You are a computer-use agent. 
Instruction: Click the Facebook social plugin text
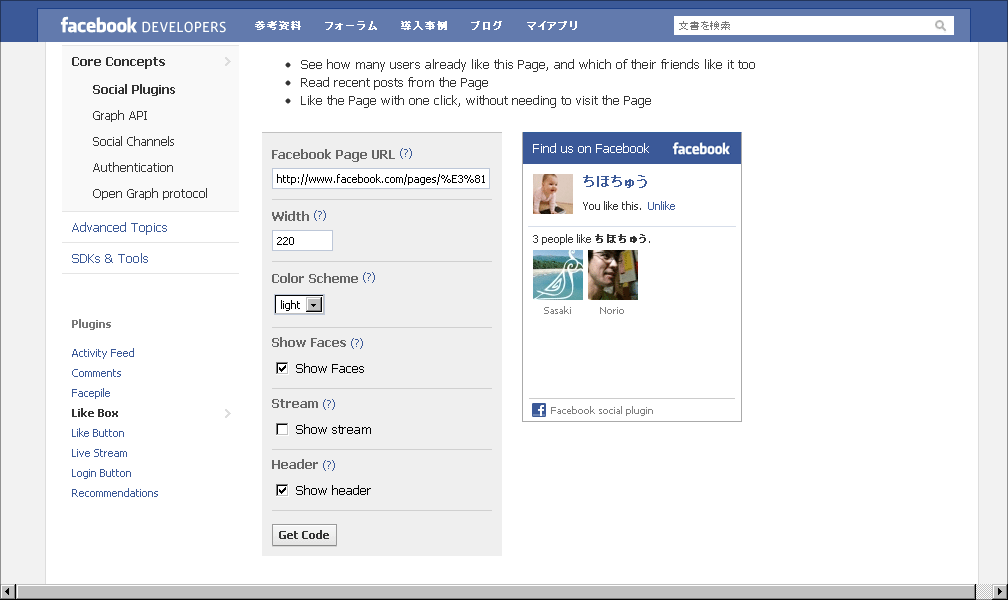point(602,410)
